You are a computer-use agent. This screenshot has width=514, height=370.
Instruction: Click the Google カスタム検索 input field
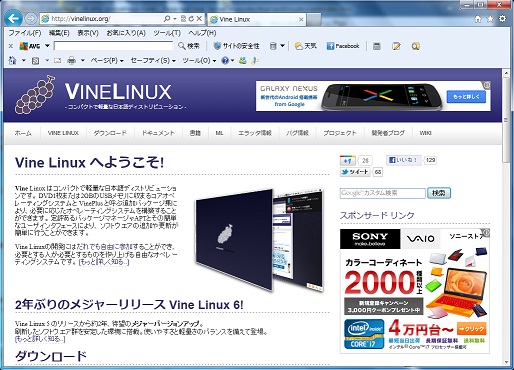tap(383, 193)
